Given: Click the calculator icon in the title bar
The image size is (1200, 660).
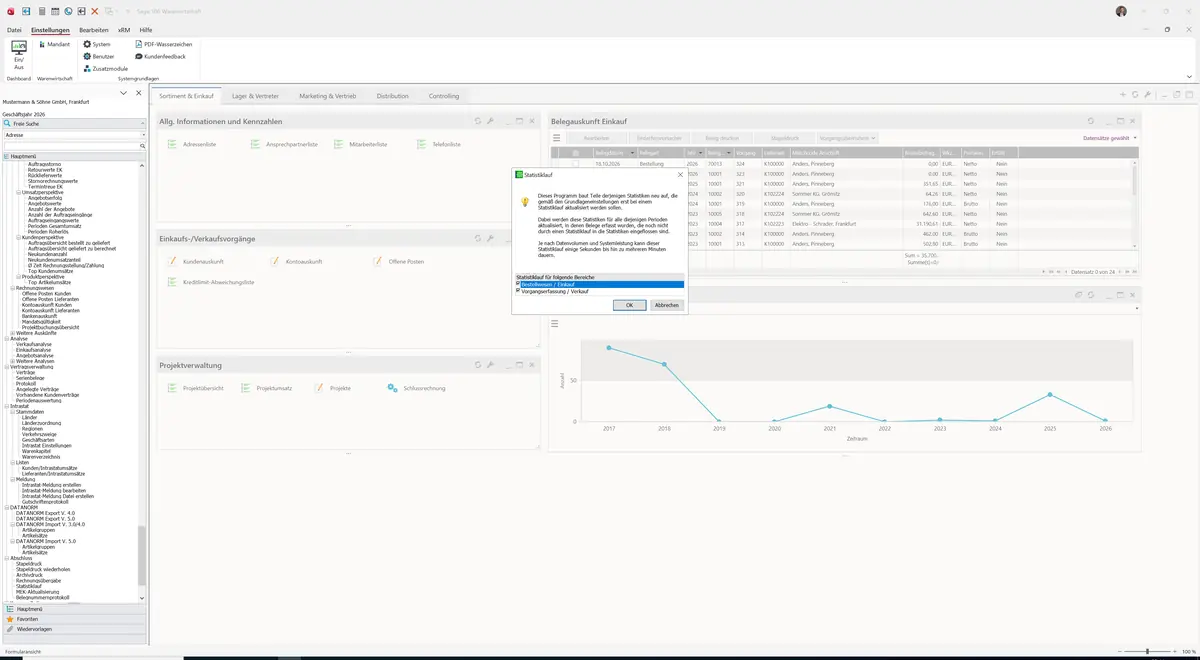Looking at the screenshot, I should [x=41, y=11].
